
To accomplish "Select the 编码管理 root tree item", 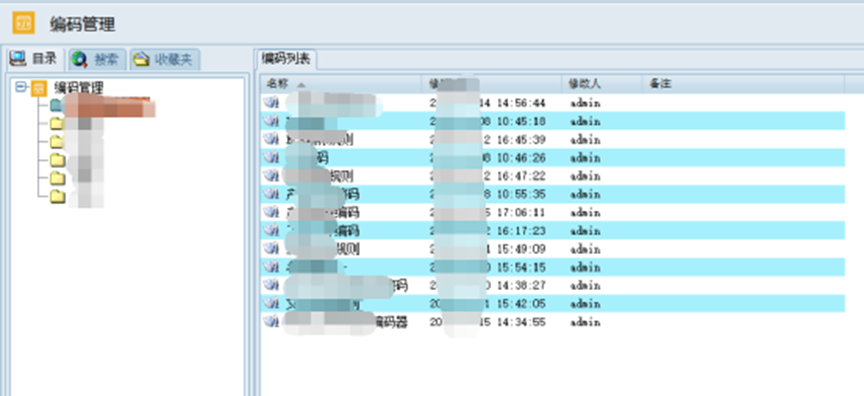I will [x=79, y=88].
